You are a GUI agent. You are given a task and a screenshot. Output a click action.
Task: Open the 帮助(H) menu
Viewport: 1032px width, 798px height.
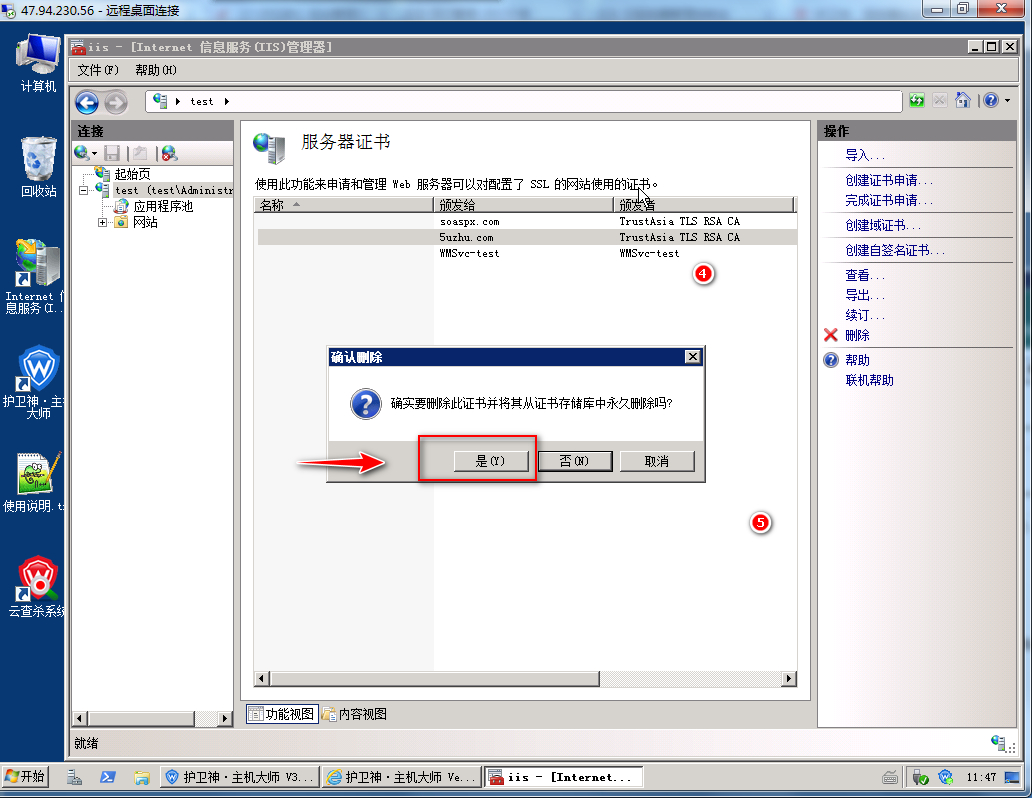155,70
